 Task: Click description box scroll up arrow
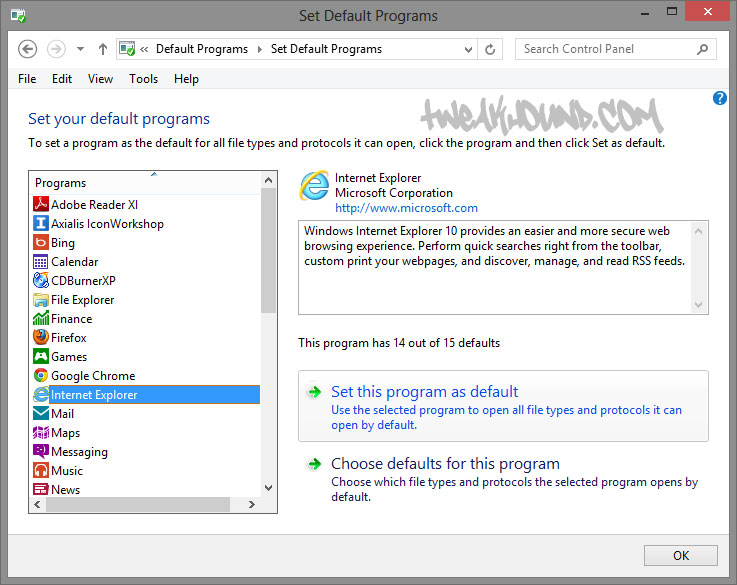698,231
